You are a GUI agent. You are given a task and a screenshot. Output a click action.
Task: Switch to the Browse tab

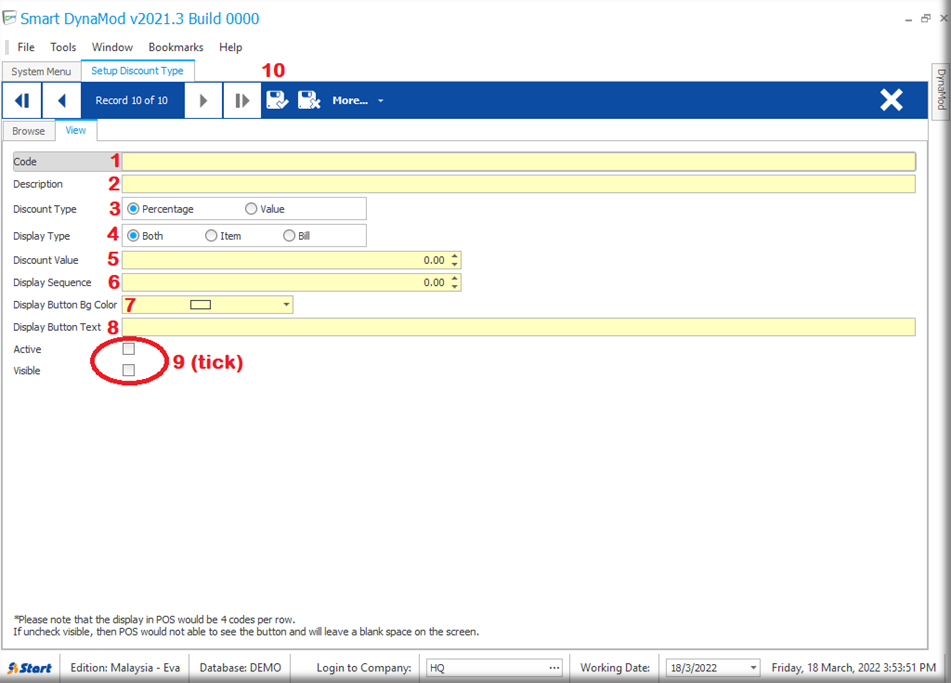[x=28, y=131]
